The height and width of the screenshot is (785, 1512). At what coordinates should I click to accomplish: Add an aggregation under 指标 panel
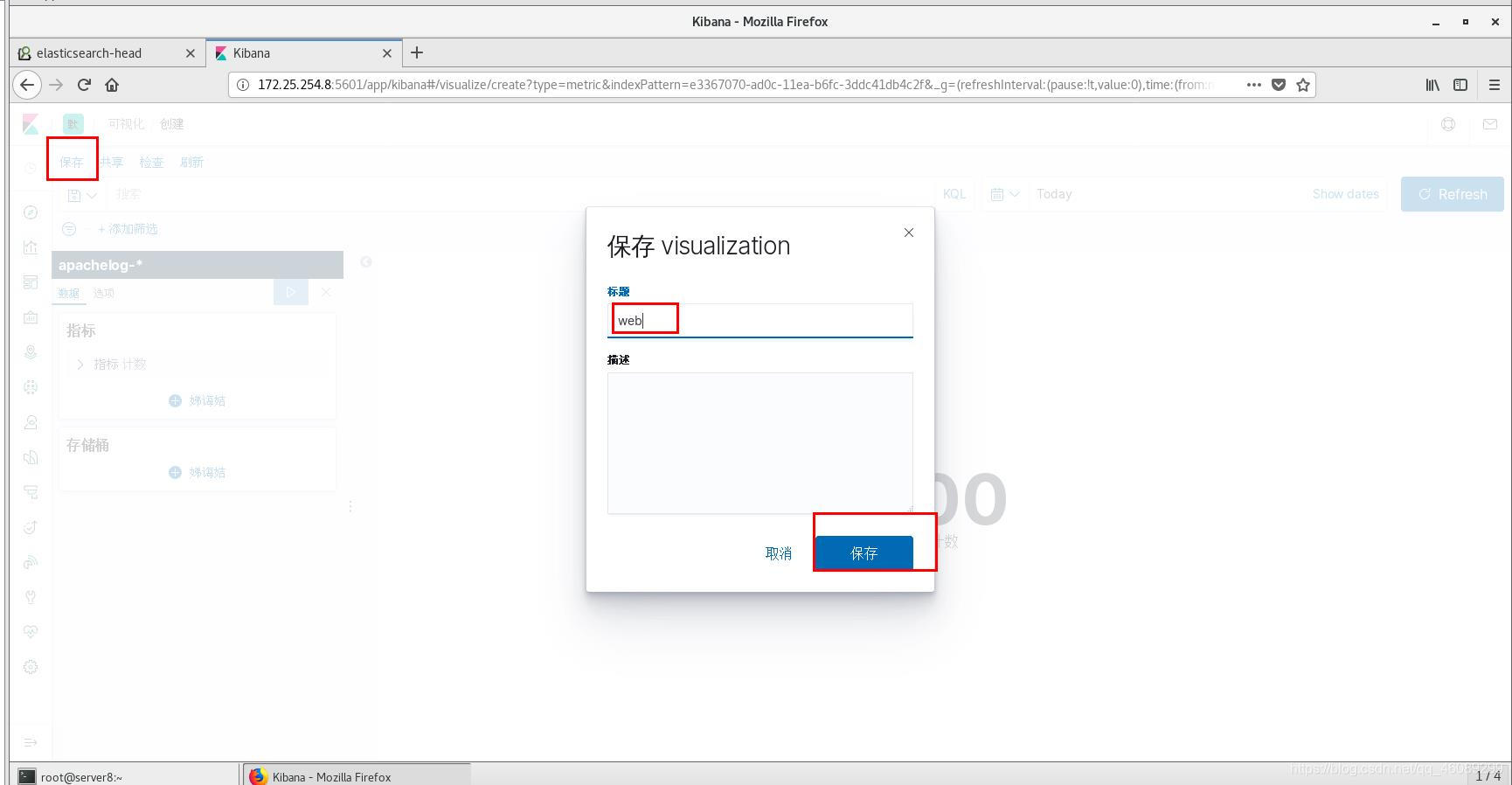tap(198, 400)
